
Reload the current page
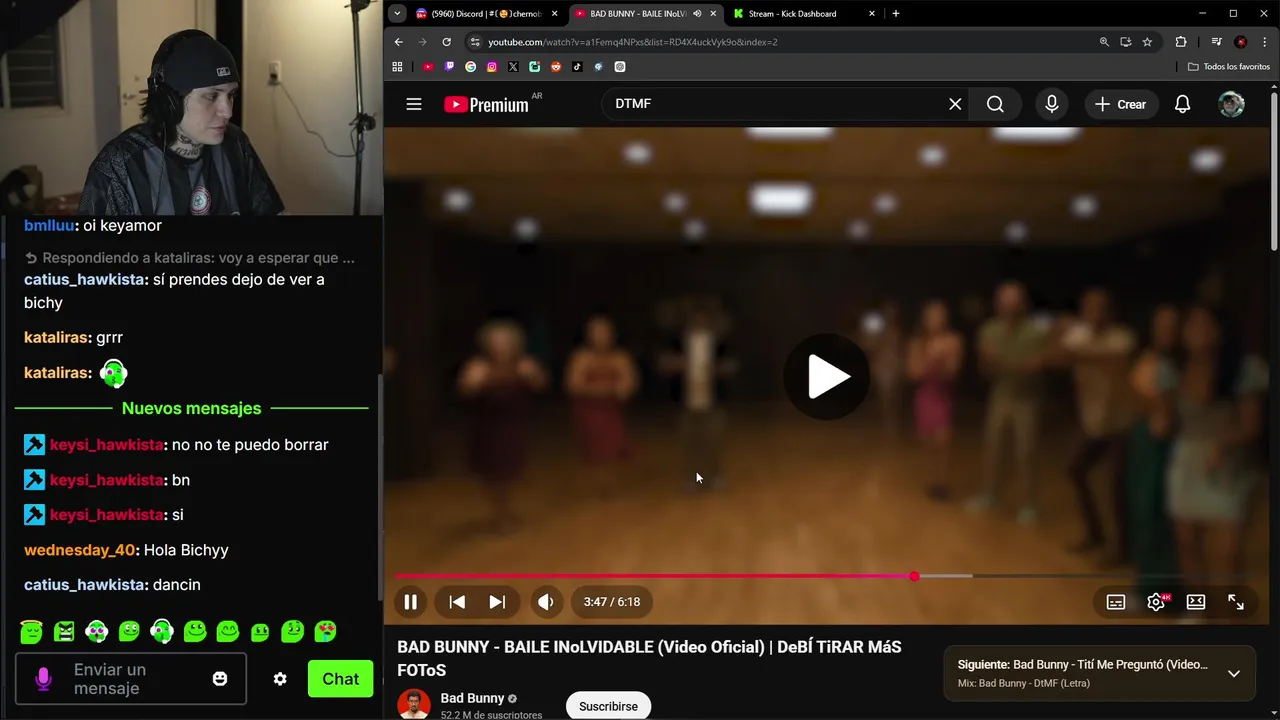[446, 42]
